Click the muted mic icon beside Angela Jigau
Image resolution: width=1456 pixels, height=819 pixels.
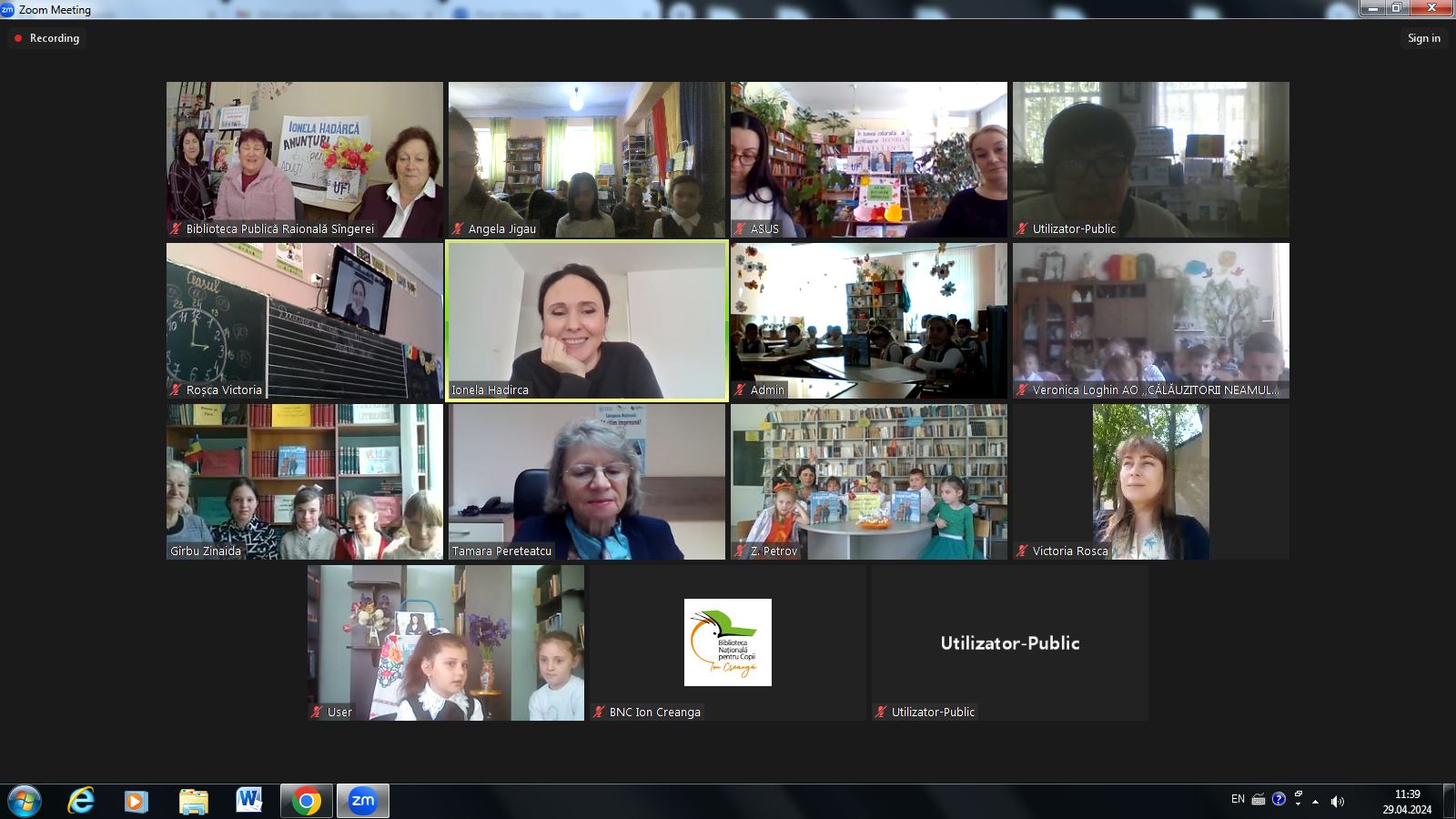coord(459,229)
